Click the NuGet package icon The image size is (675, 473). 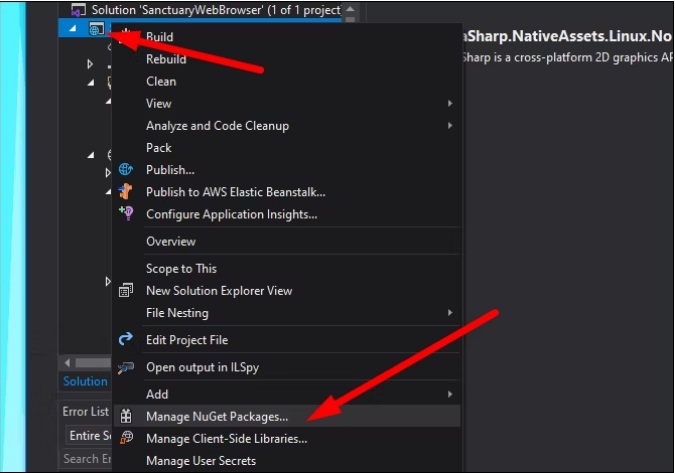pos(126,416)
